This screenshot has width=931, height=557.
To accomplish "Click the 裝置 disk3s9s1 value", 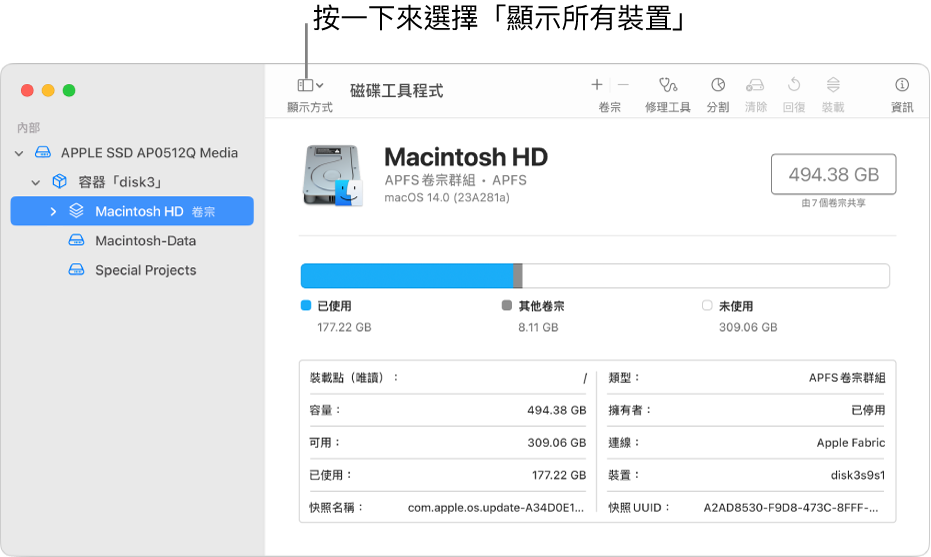I will click(x=857, y=475).
